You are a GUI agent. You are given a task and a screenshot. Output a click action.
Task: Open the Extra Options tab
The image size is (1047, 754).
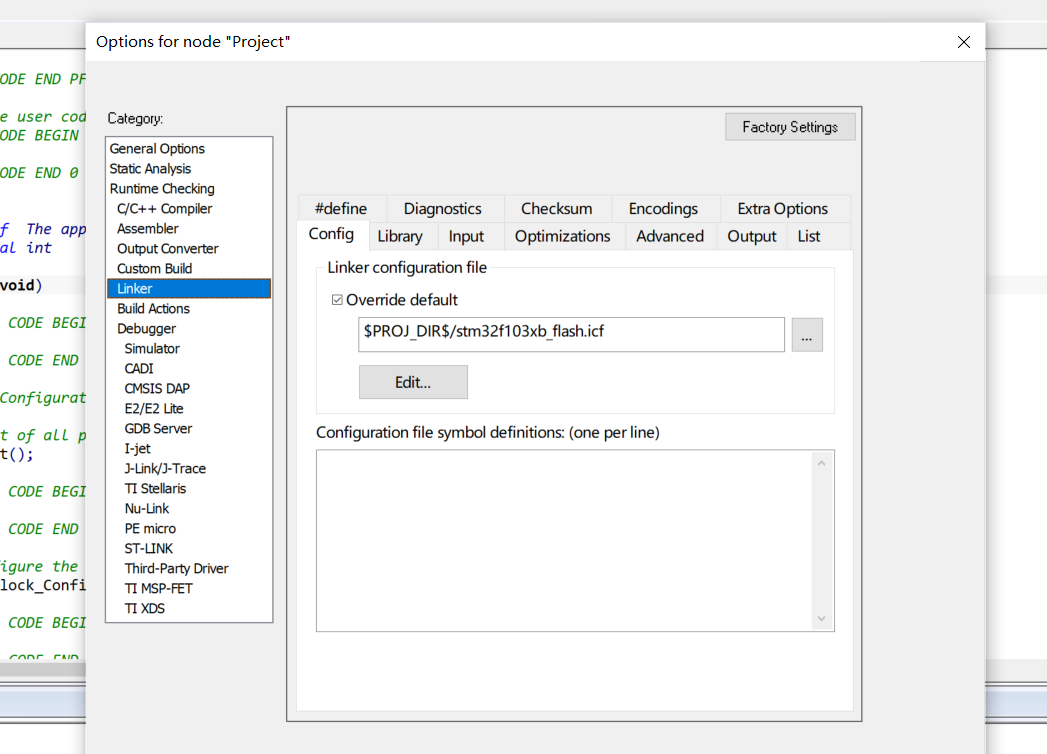click(782, 209)
